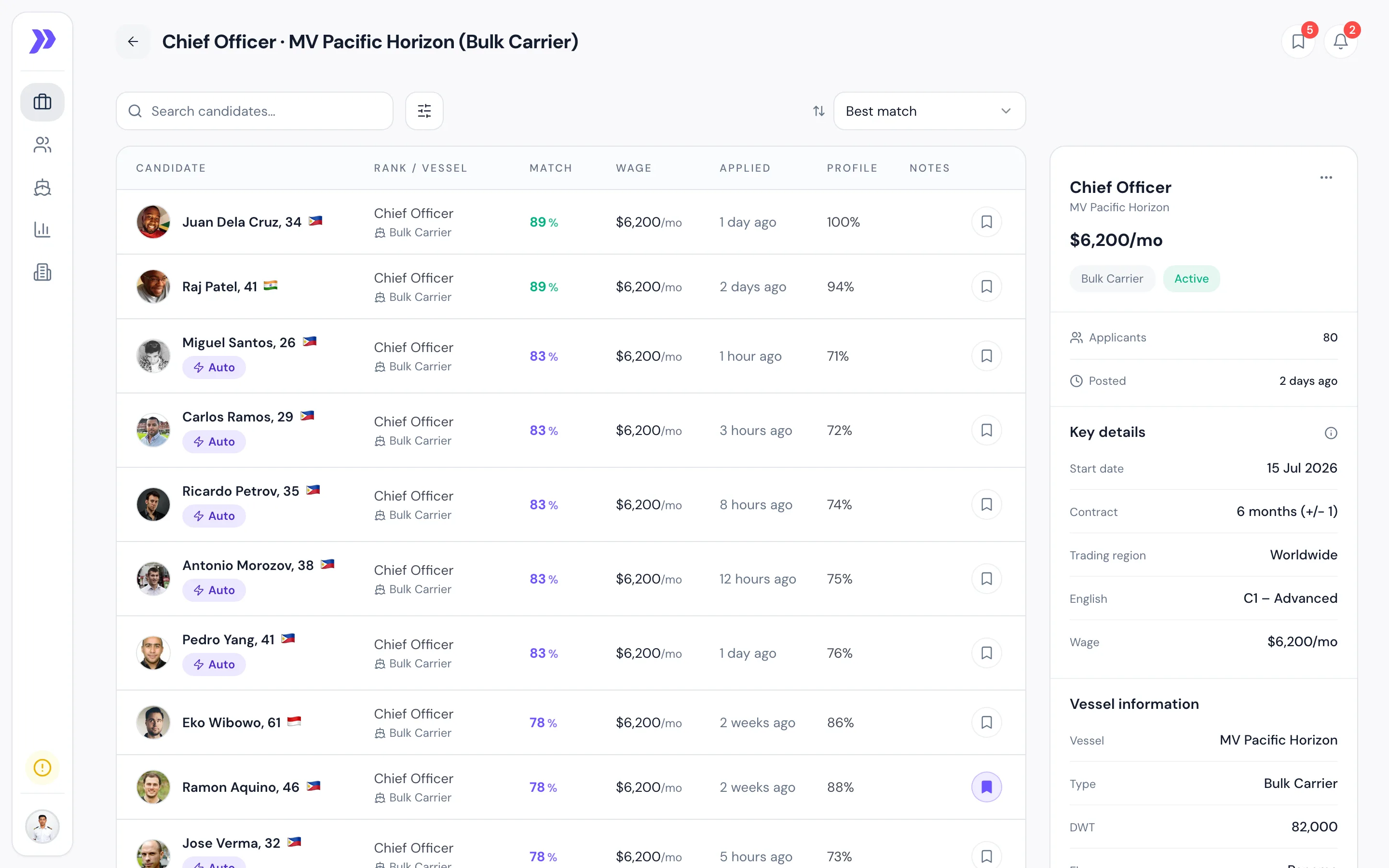1389x868 pixels.
Task: Click the PROFILE column header
Action: coord(852,168)
